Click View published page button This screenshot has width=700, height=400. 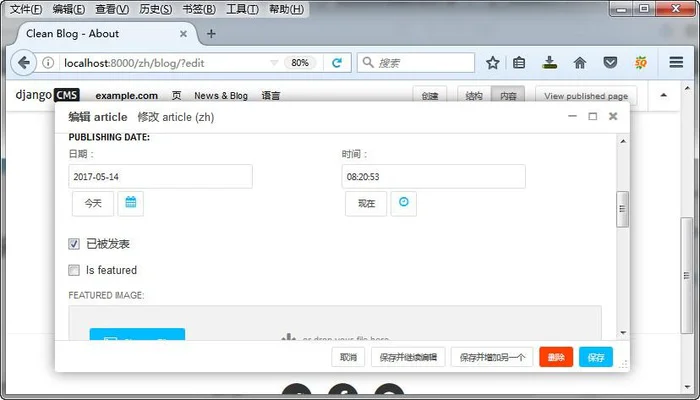click(586, 96)
